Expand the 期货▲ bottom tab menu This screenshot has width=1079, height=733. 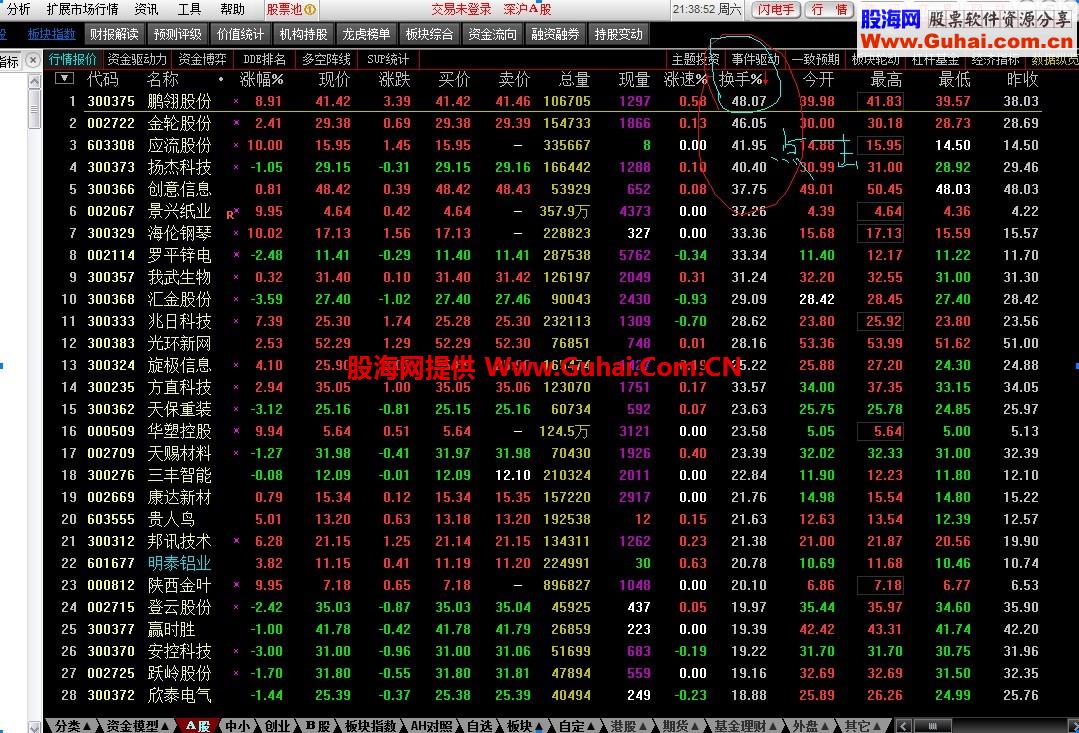point(681,726)
